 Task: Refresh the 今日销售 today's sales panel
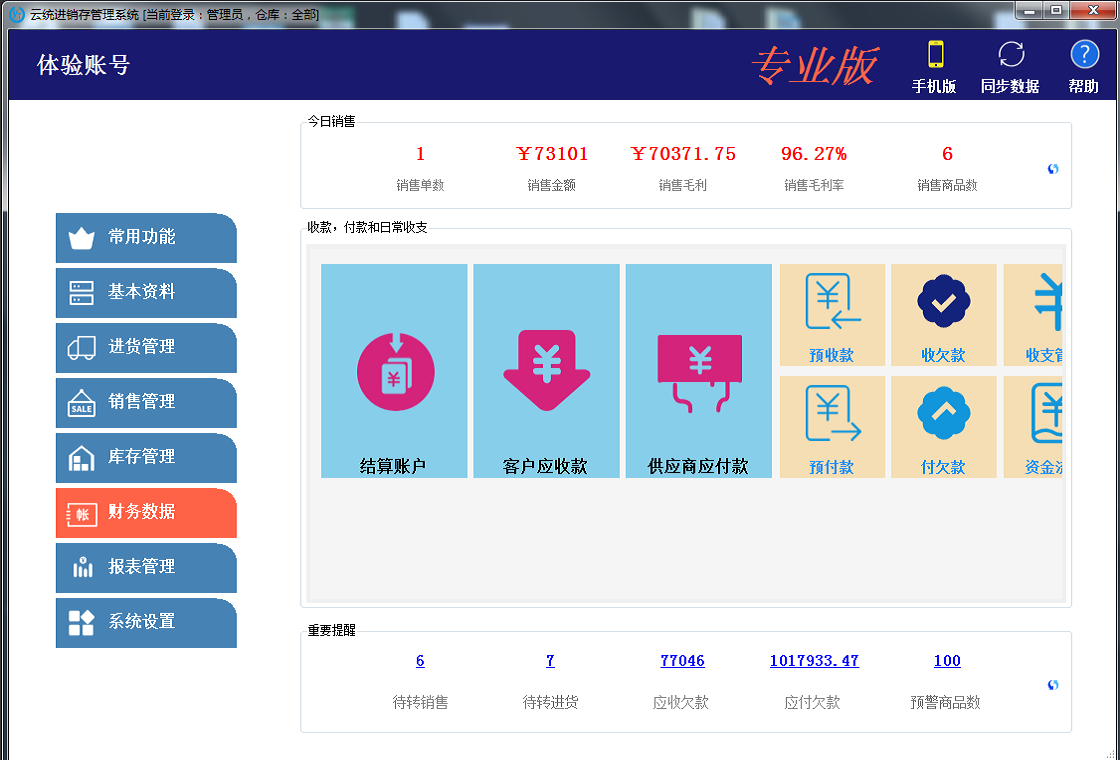[1053, 169]
